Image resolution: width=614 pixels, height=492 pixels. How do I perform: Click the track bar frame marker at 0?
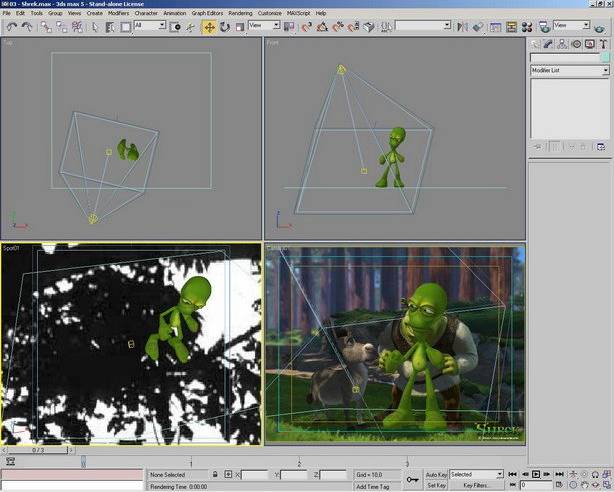(x=83, y=462)
